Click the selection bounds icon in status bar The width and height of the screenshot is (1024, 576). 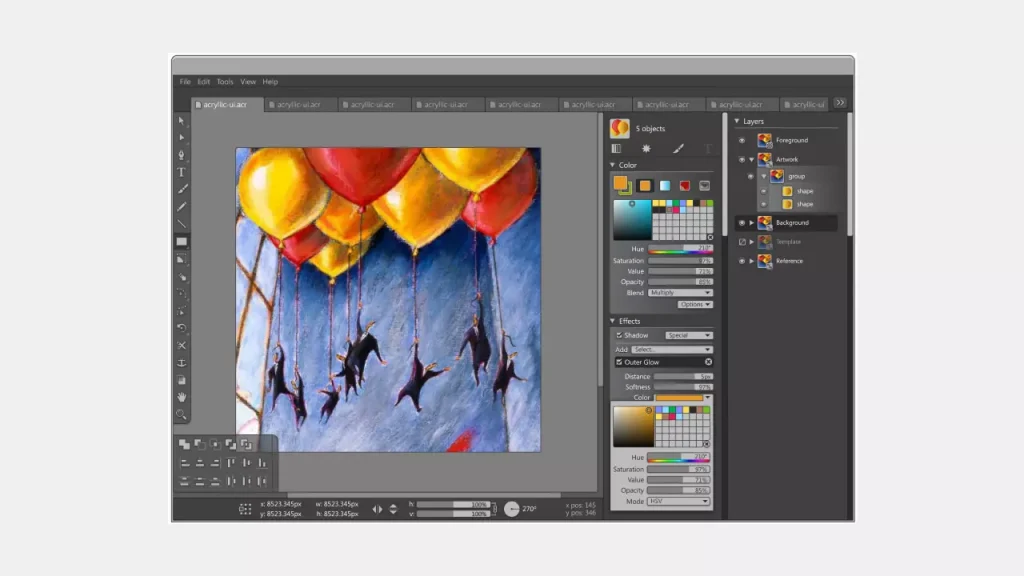pyautogui.click(x=245, y=509)
